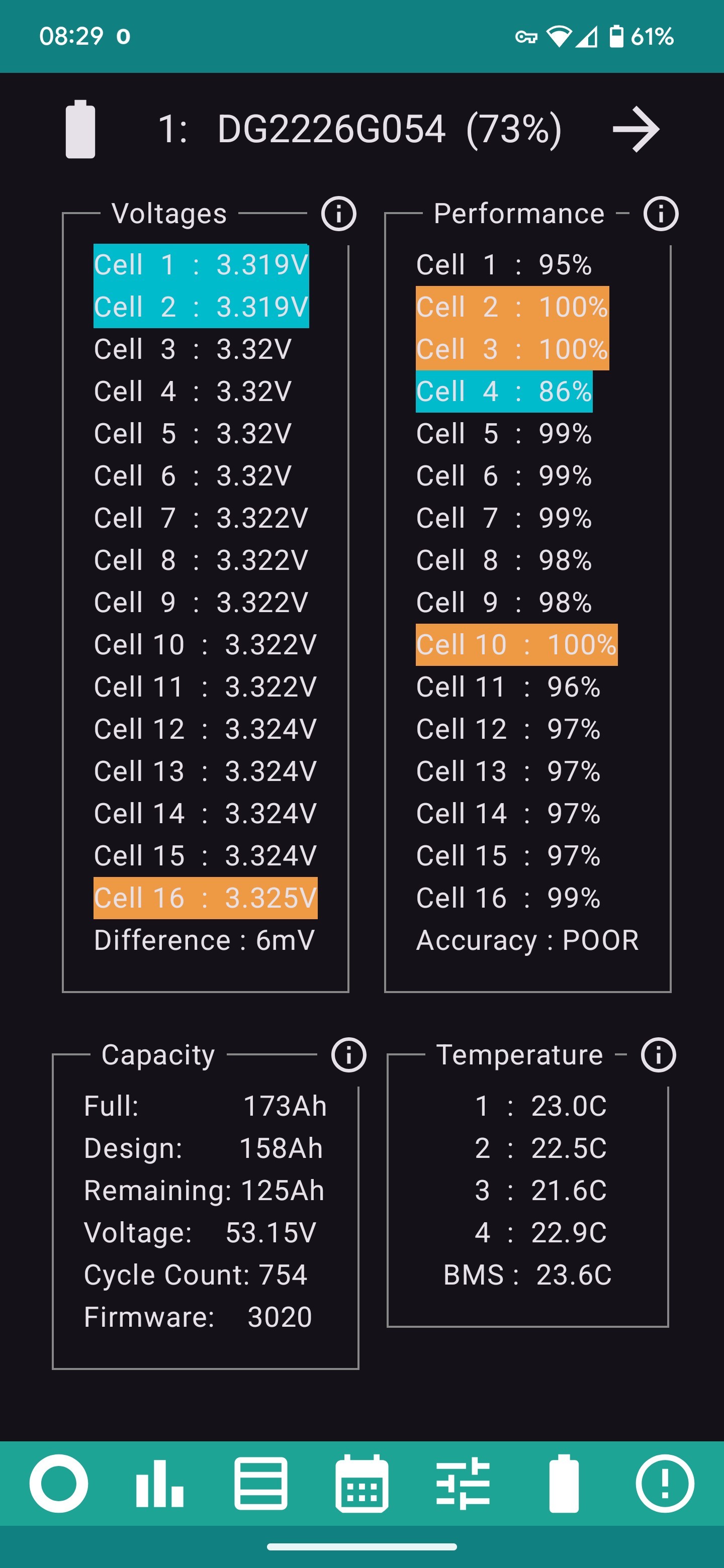Screen dimensions: 724x1568
Task: Open the Performance info icon
Action: (x=661, y=214)
